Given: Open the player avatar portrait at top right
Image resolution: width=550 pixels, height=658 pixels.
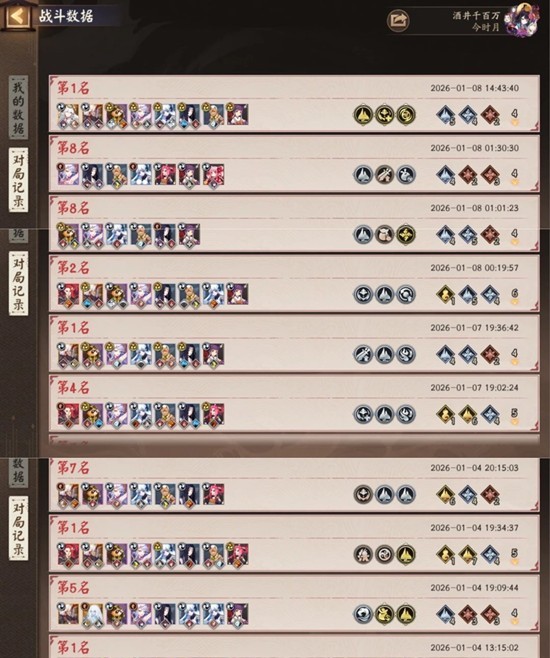Looking at the screenshot, I should (x=522, y=20).
